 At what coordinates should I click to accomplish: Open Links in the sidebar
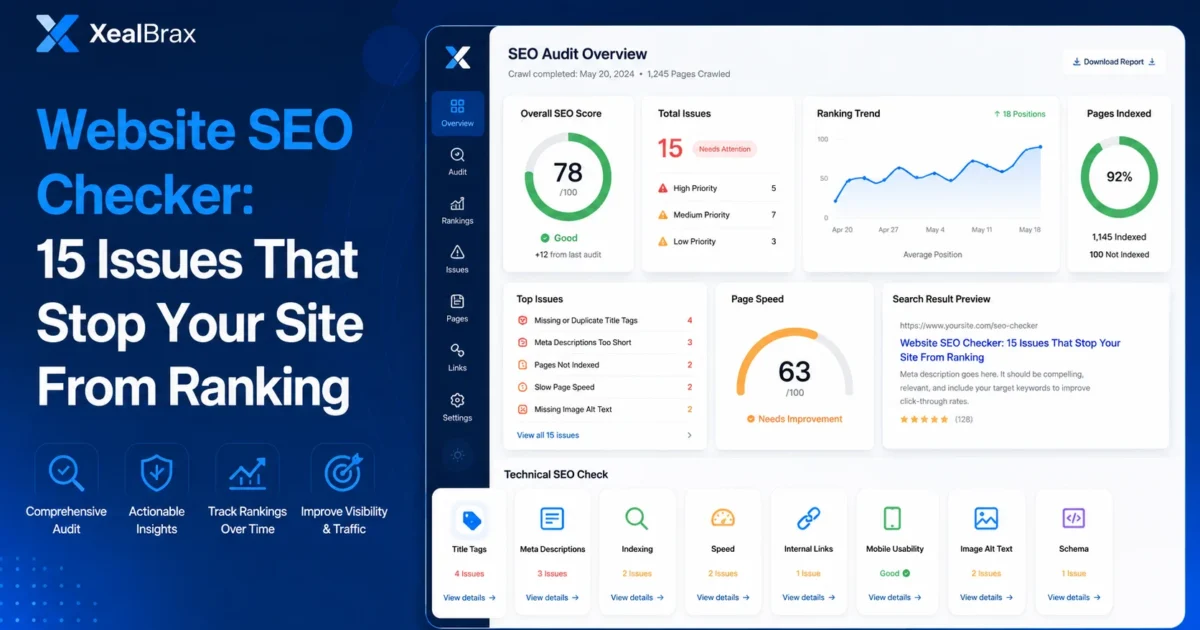pos(457,357)
